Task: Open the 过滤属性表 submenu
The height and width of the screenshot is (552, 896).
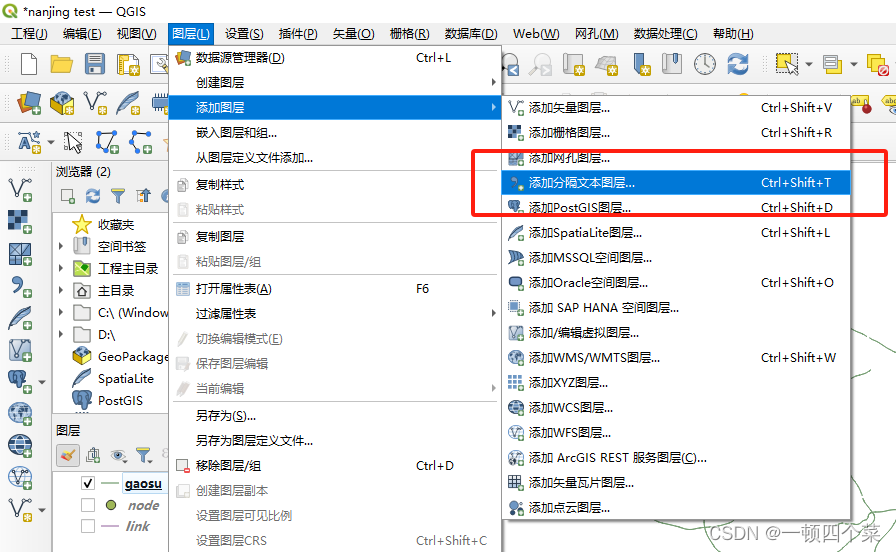Action: click(335, 313)
